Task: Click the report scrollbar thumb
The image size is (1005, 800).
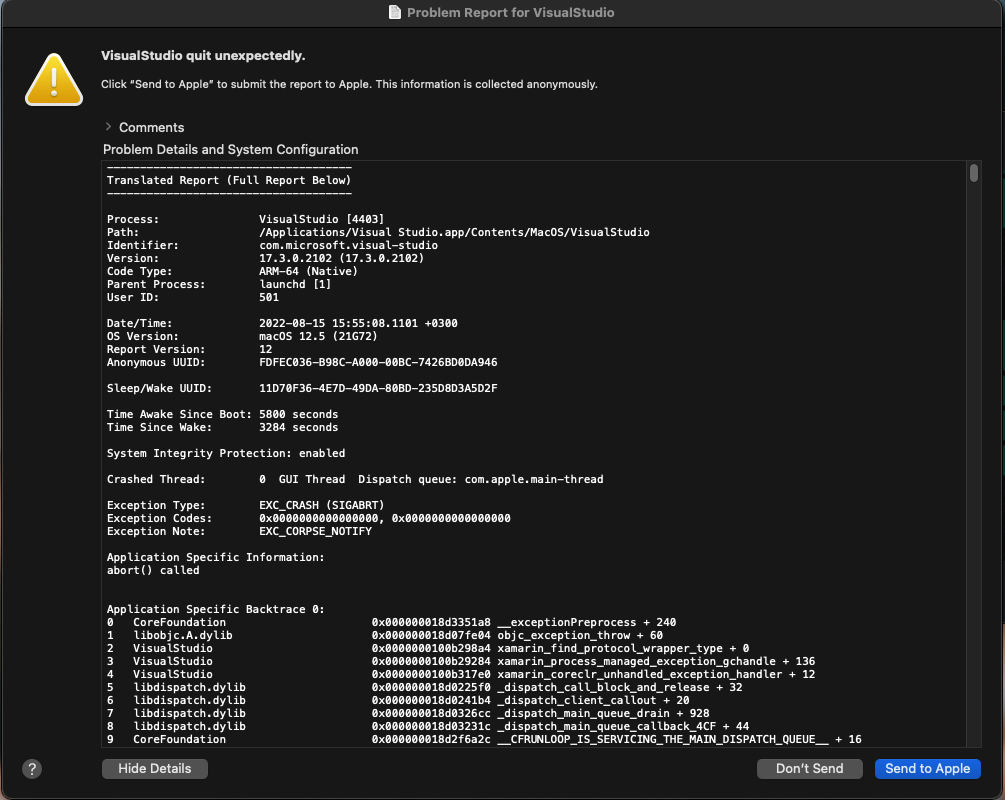Action: tap(974, 173)
